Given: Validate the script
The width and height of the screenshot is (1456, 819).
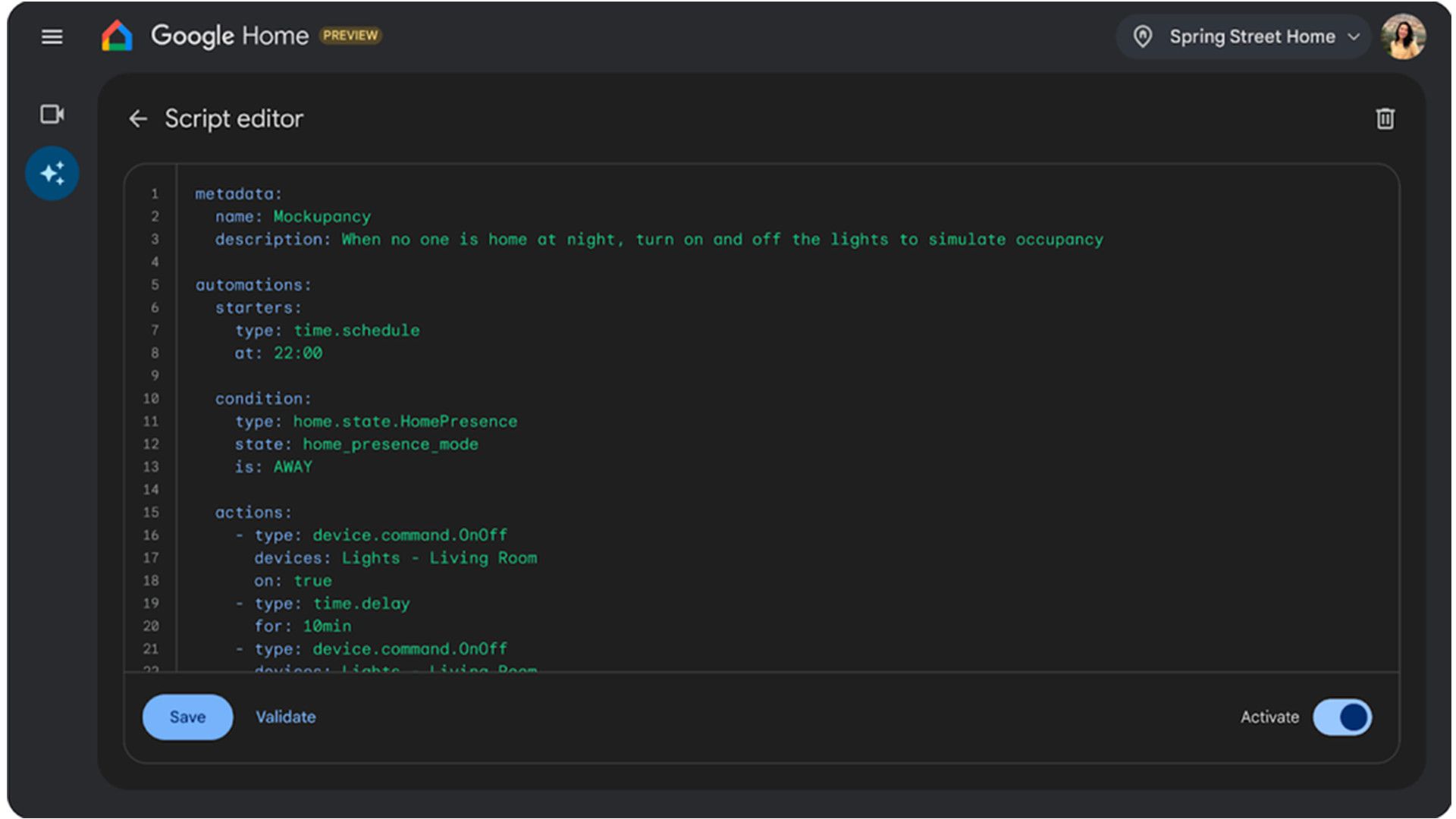Looking at the screenshot, I should [286, 717].
